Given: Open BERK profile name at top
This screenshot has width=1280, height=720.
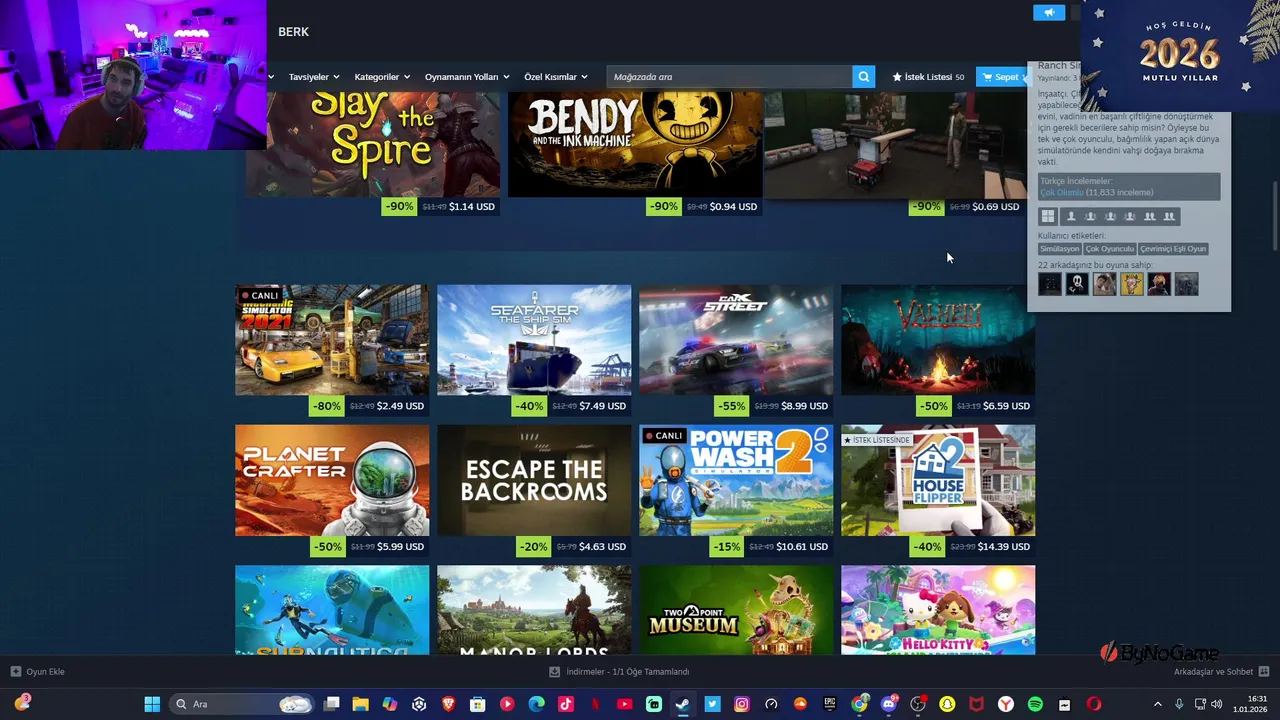Looking at the screenshot, I should (294, 32).
